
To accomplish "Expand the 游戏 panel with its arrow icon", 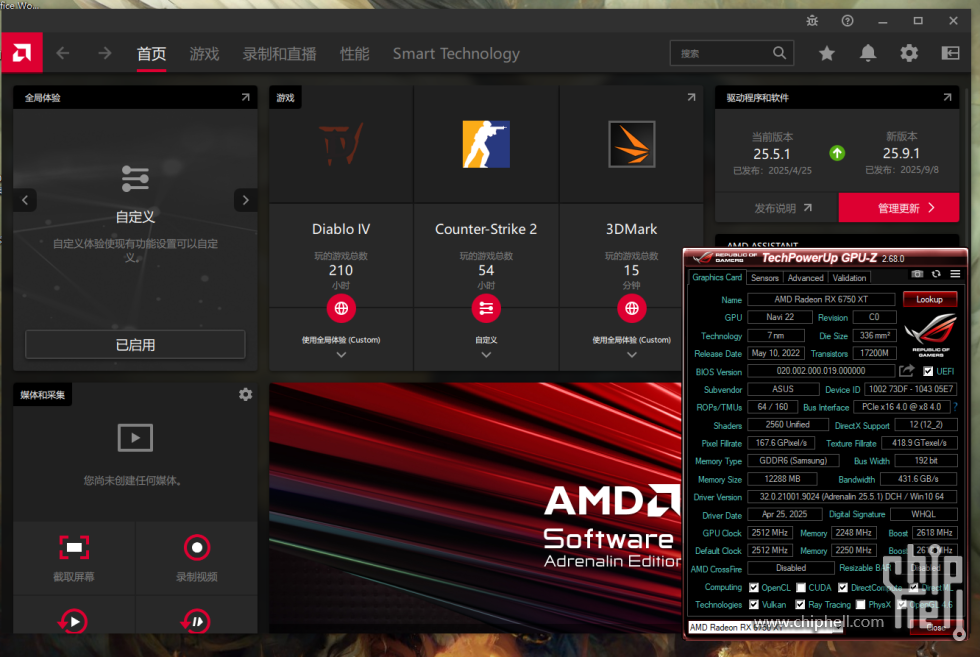I will tap(691, 98).
